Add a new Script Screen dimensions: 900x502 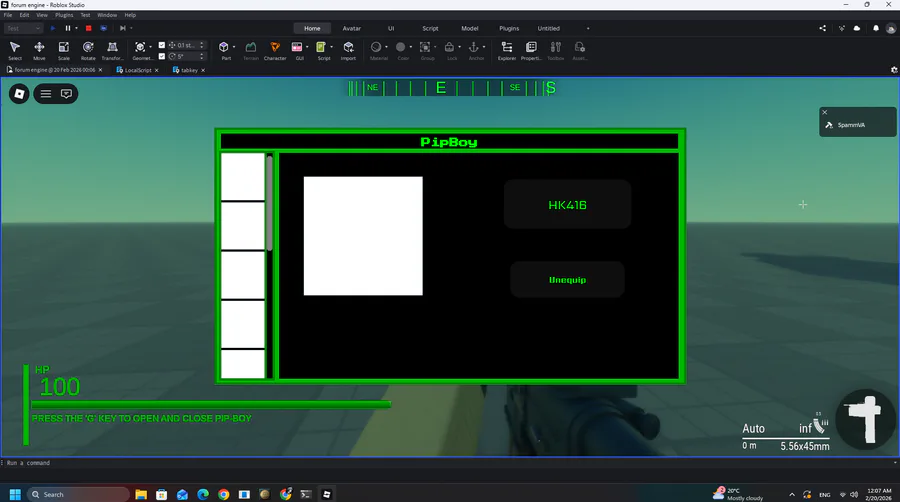pyautogui.click(x=321, y=50)
